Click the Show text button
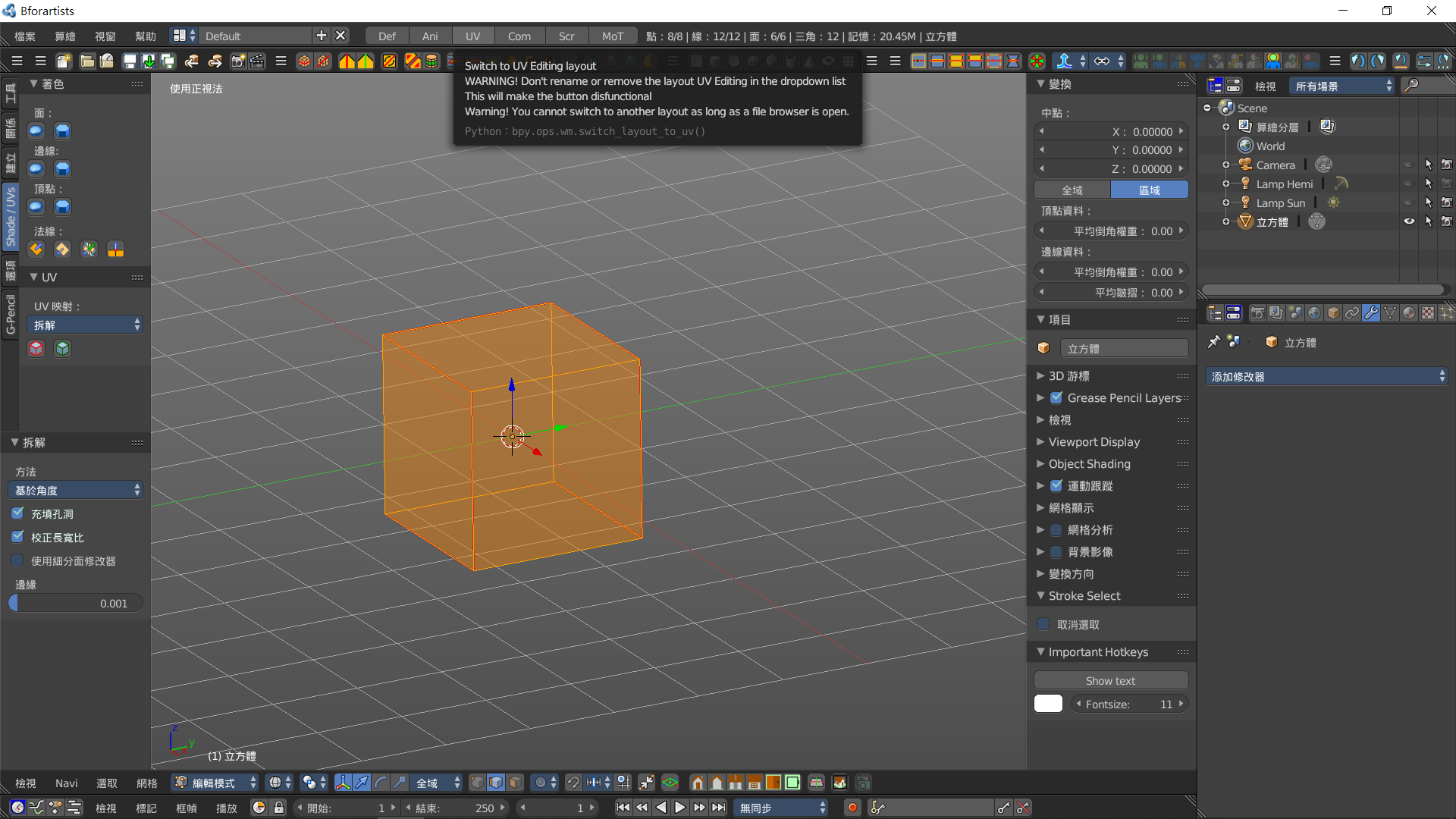The image size is (1456, 819). 1111,680
